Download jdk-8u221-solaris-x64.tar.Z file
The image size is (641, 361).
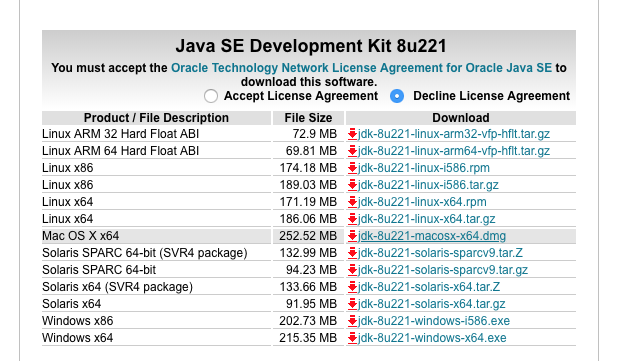[429, 287]
